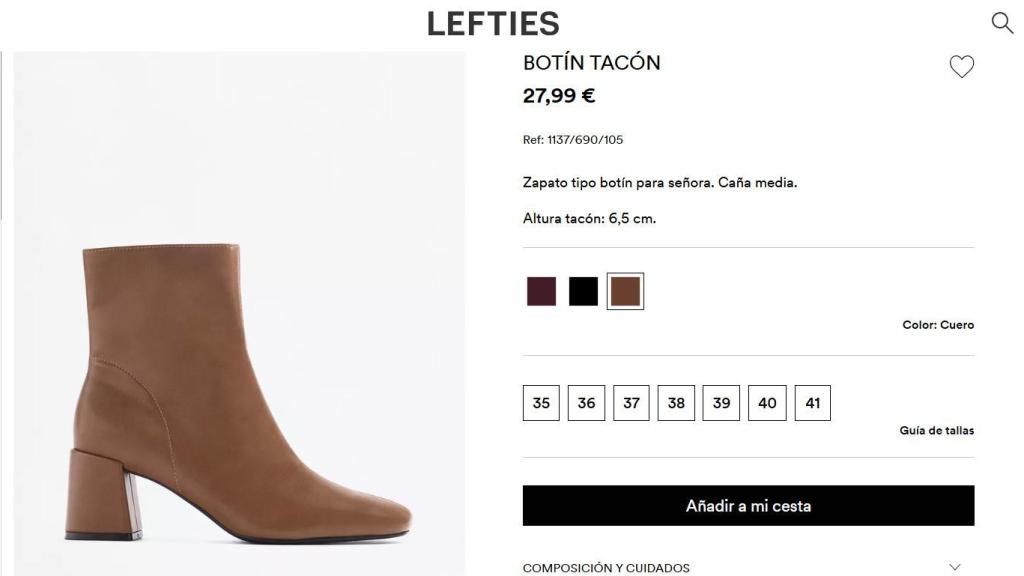
Task: Click the search magnifier icon
Action: 1001,23
